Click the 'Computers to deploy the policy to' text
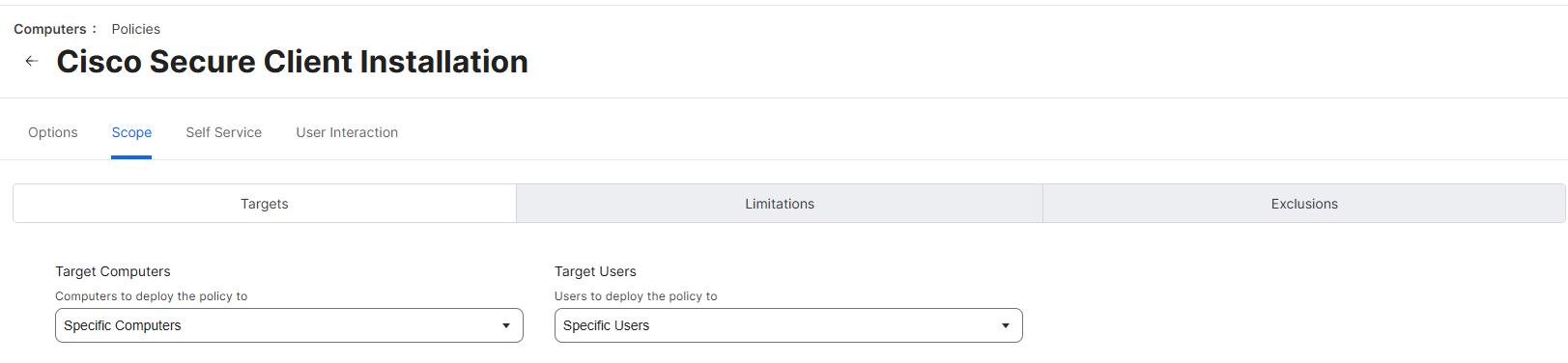1568x363 pixels. [x=152, y=296]
